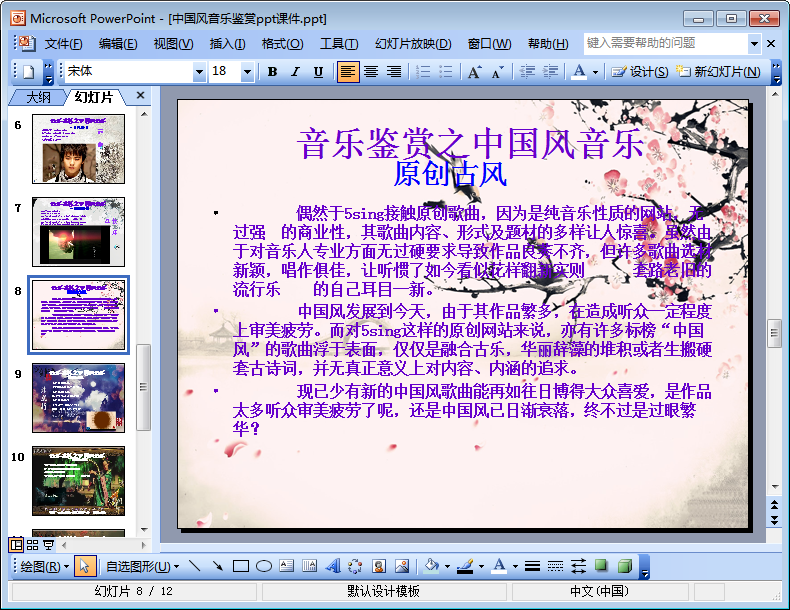790x610 pixels.
Task: Start slide show from current slide icon
Action: coord(48,545)
